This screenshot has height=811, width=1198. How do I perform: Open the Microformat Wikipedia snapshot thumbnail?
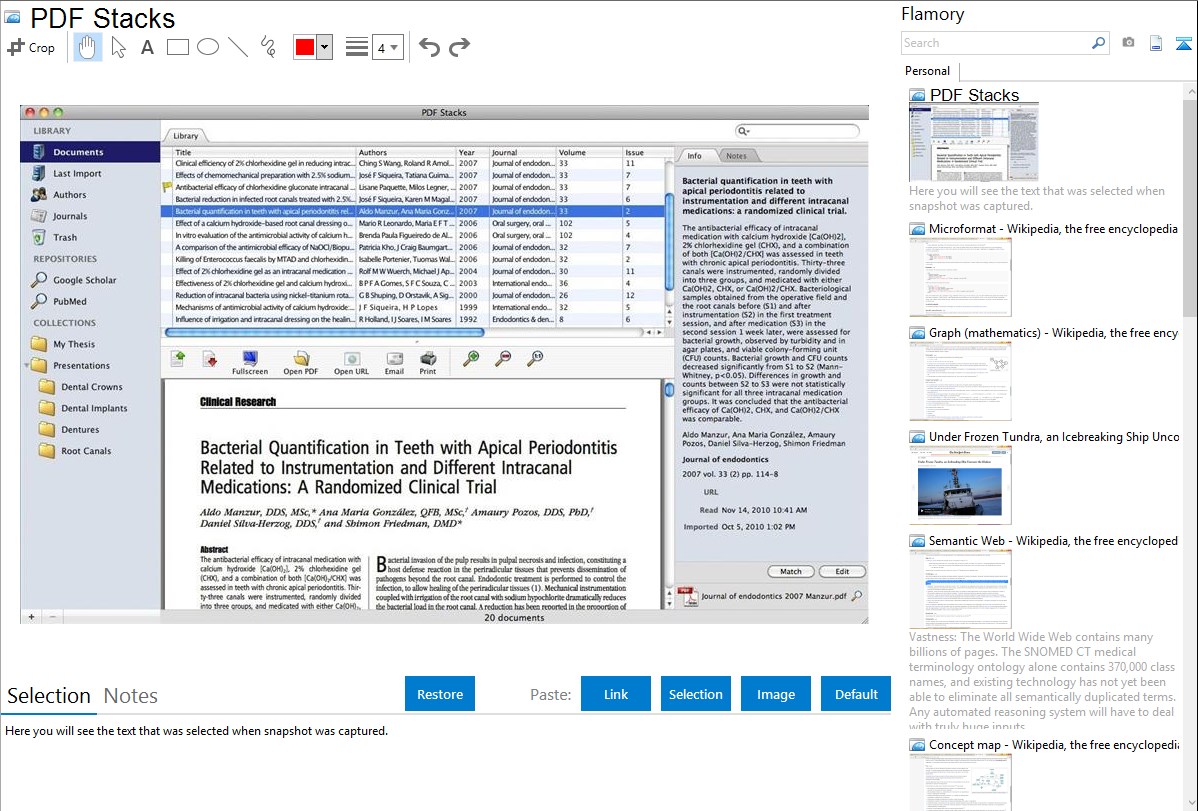[x=960, y=276]
